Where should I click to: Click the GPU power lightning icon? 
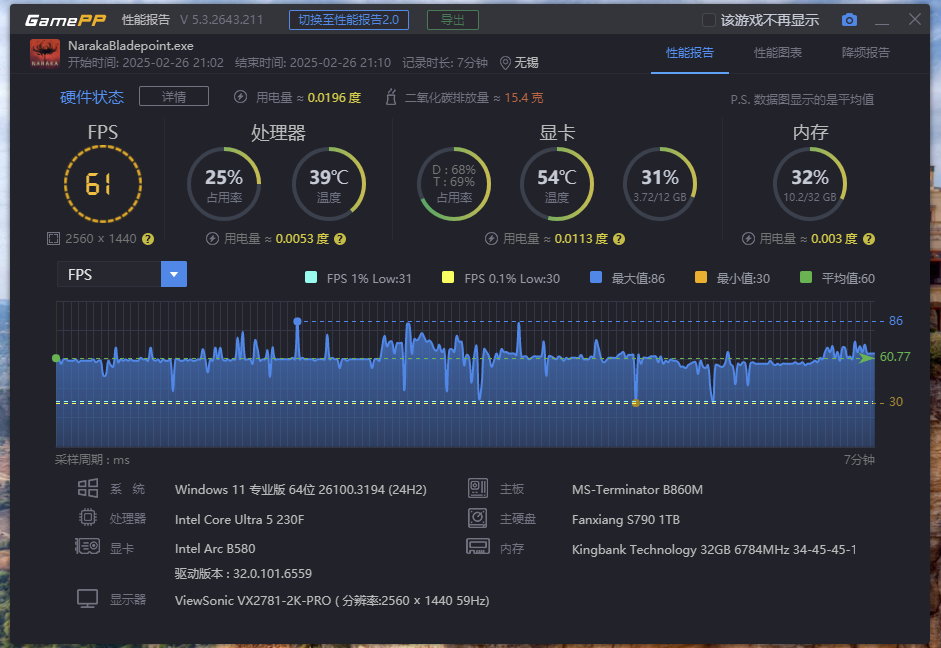pyautogui.click(x=492, y=239)
